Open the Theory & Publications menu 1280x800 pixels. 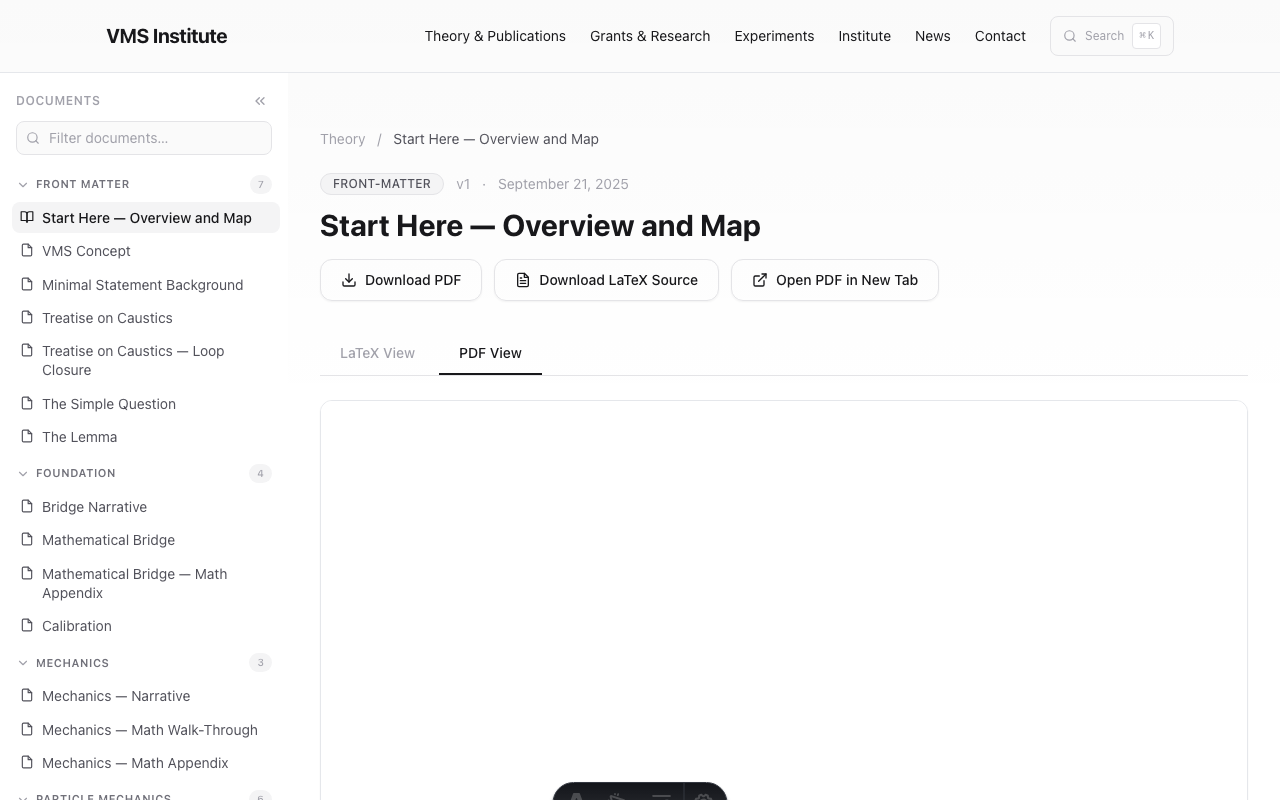(495, 36)
